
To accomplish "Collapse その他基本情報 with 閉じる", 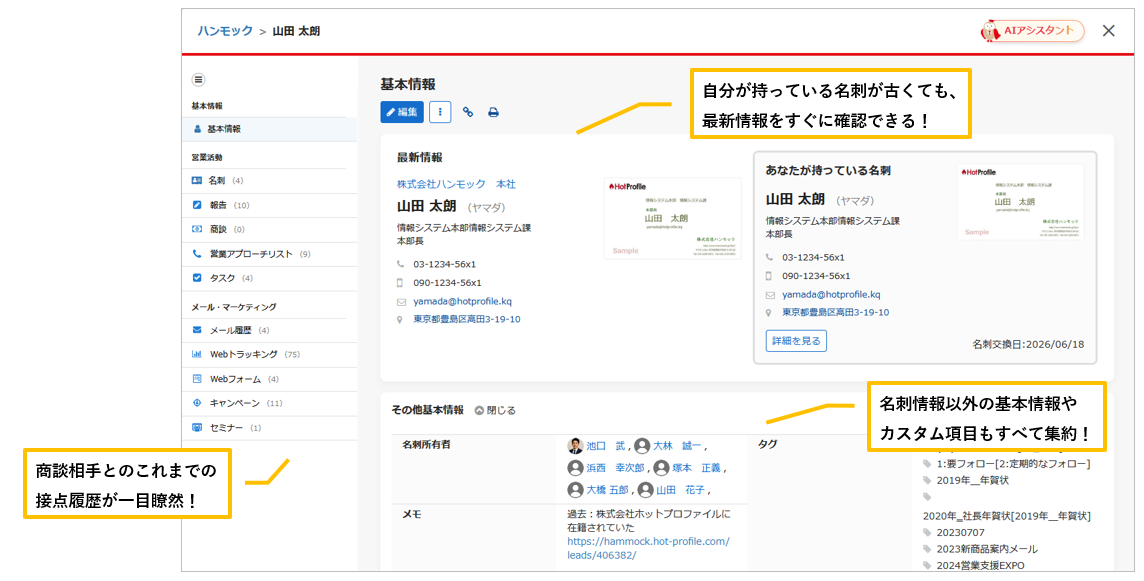I will click(495, 410).
